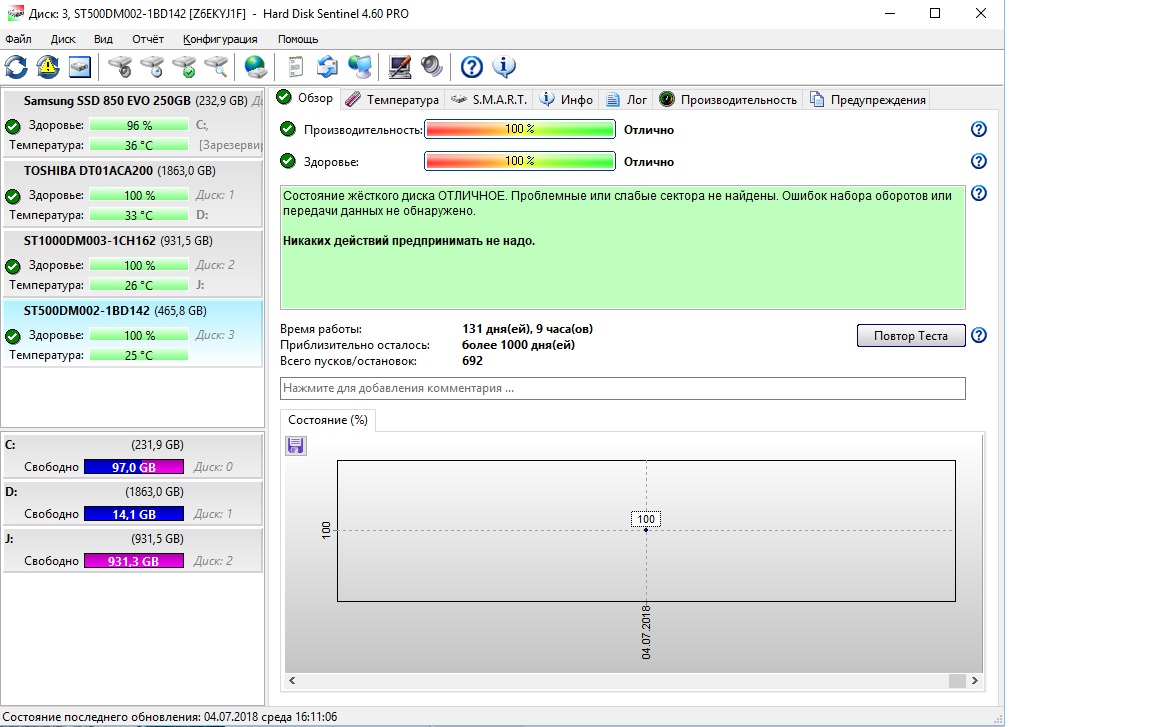Click the grey speaker toolbar icon
The height and width of the screenshot is (727, 1152).
432,67
